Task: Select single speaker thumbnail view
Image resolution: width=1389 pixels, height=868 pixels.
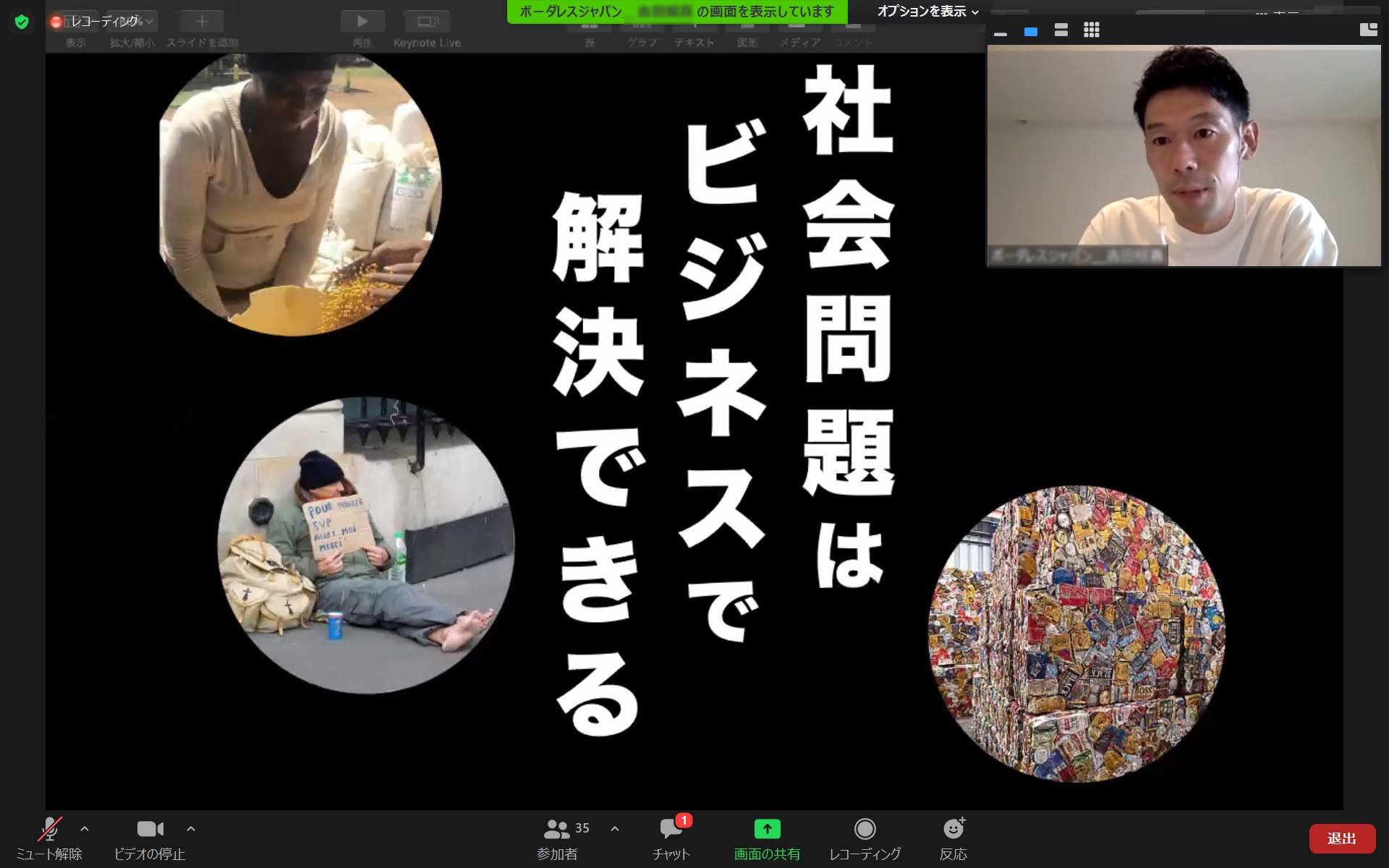Action: click(1031, 31)
